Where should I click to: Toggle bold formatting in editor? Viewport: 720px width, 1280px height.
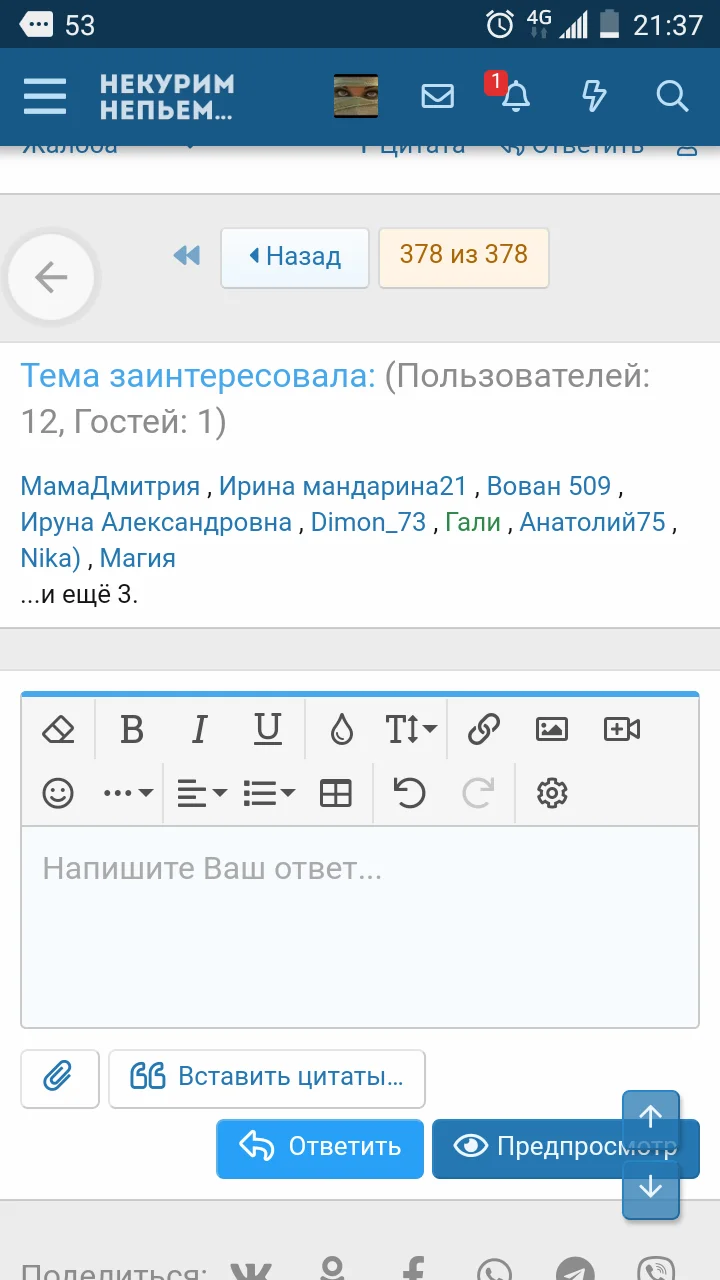132,730
